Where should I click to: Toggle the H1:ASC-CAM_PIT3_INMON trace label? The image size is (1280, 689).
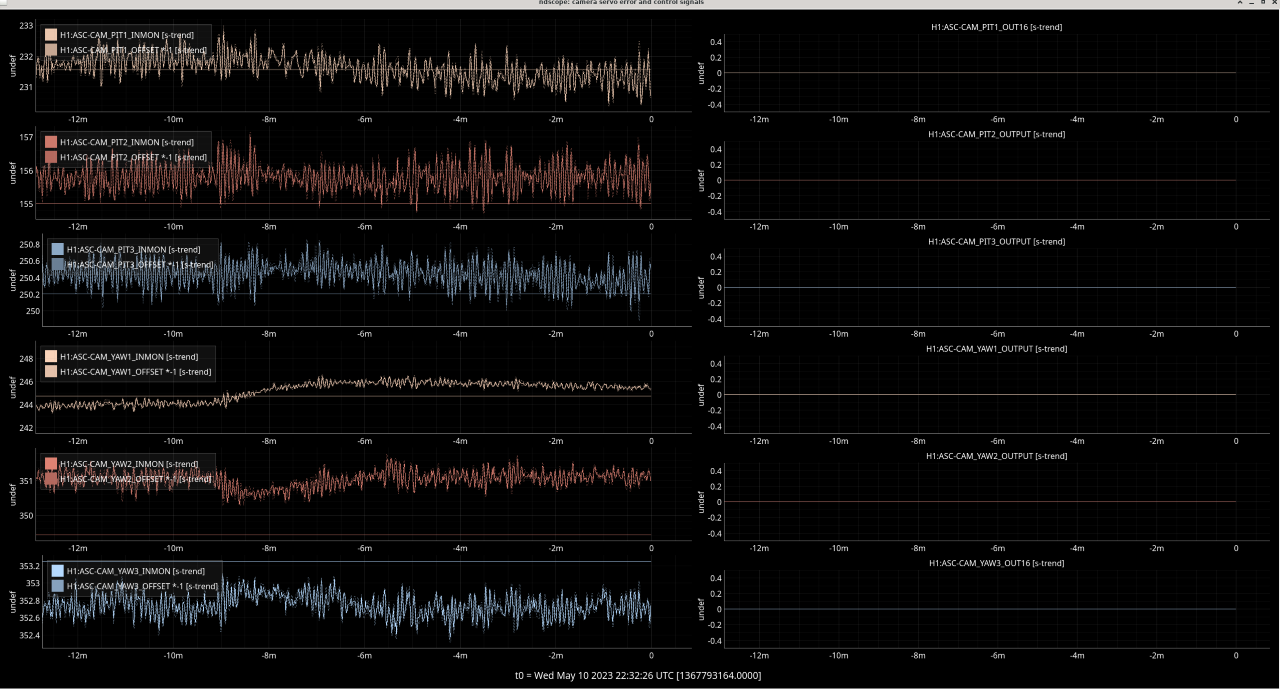[133, 249]
